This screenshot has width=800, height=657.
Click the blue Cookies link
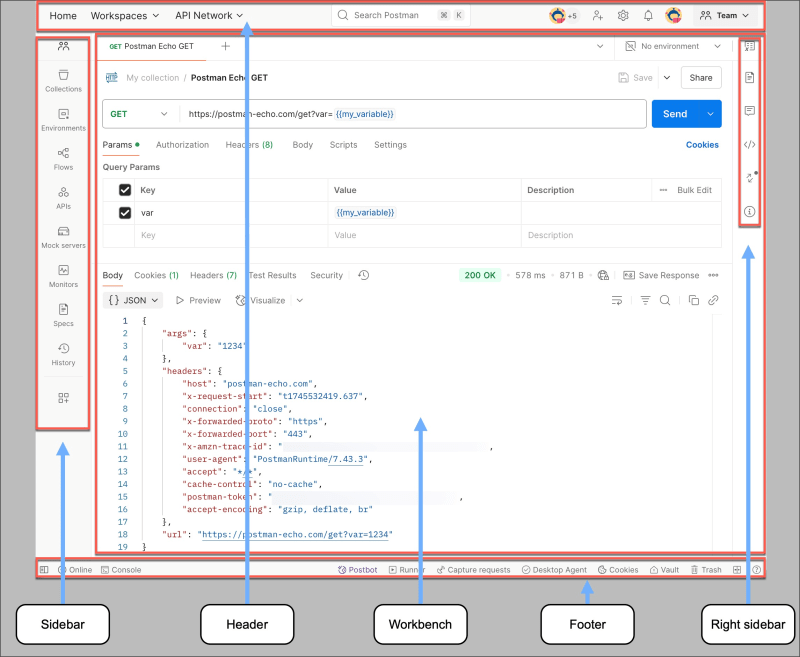point(702,145)
